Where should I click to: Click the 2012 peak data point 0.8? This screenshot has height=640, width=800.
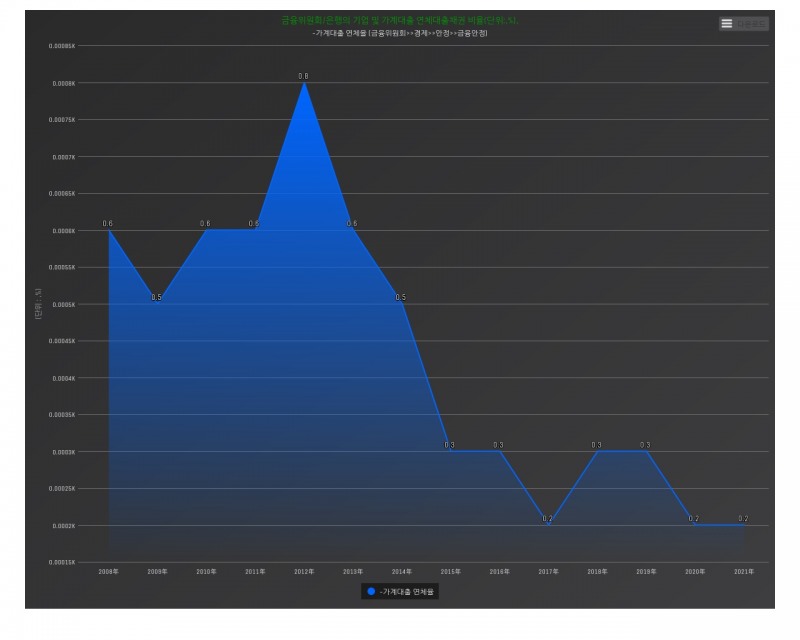click(x=304, y=83)
